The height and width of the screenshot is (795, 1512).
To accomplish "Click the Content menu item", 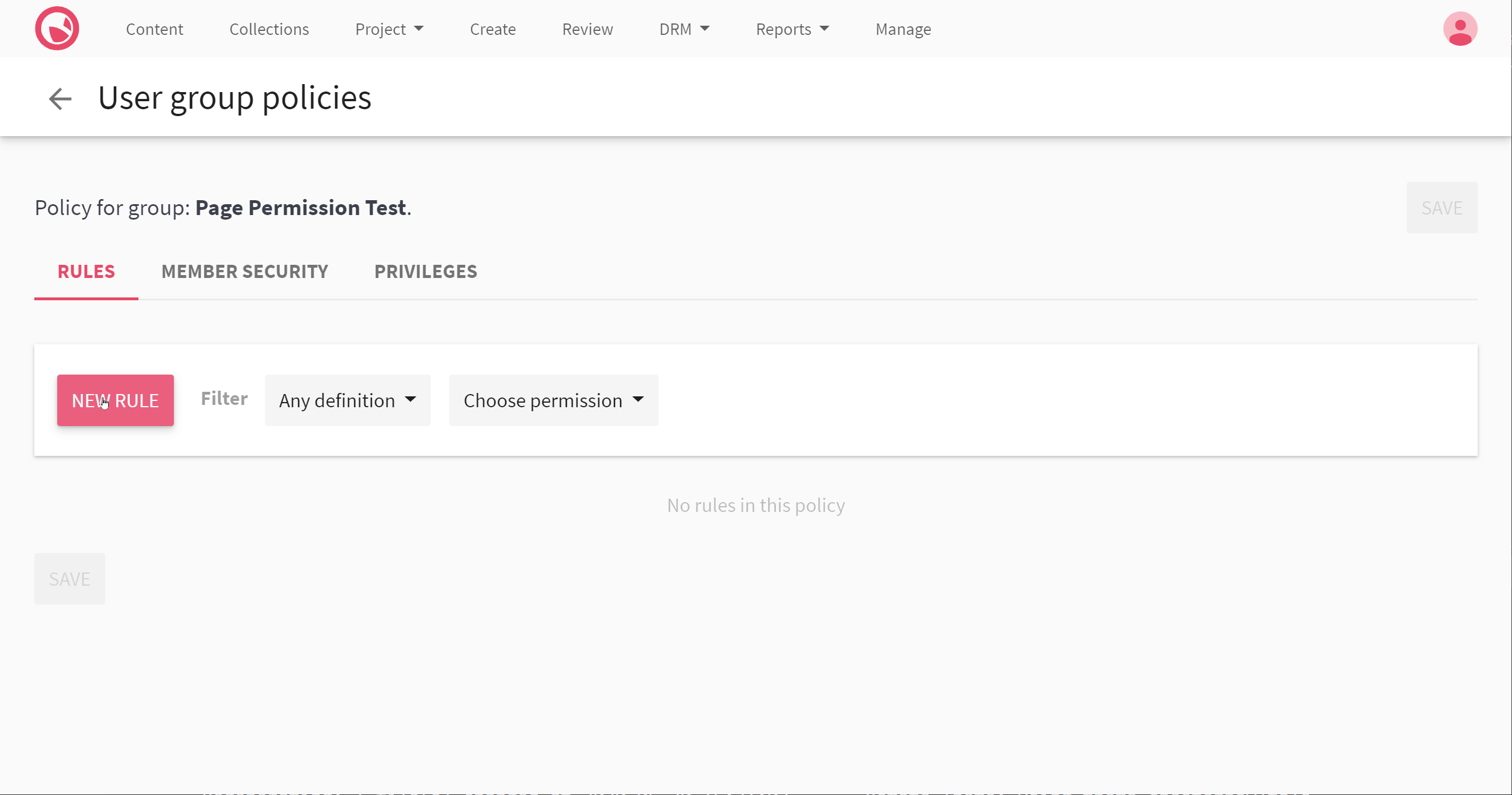I will pos(155,28).
